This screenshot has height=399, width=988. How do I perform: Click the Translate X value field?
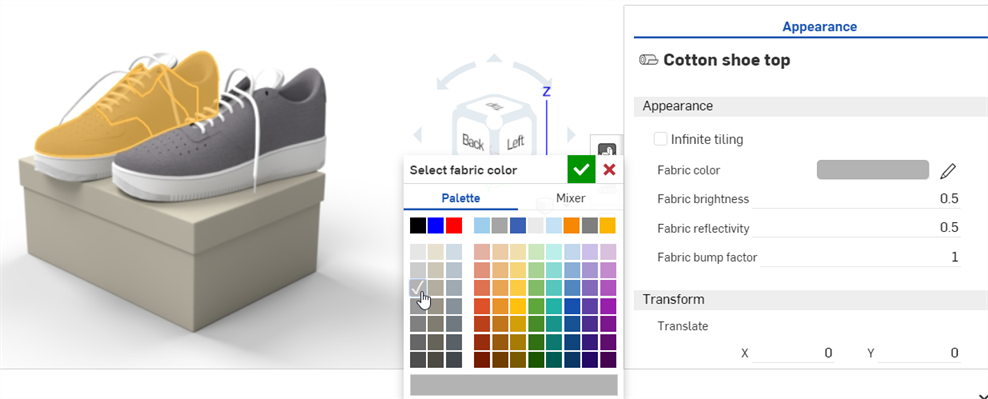(793, 353)
